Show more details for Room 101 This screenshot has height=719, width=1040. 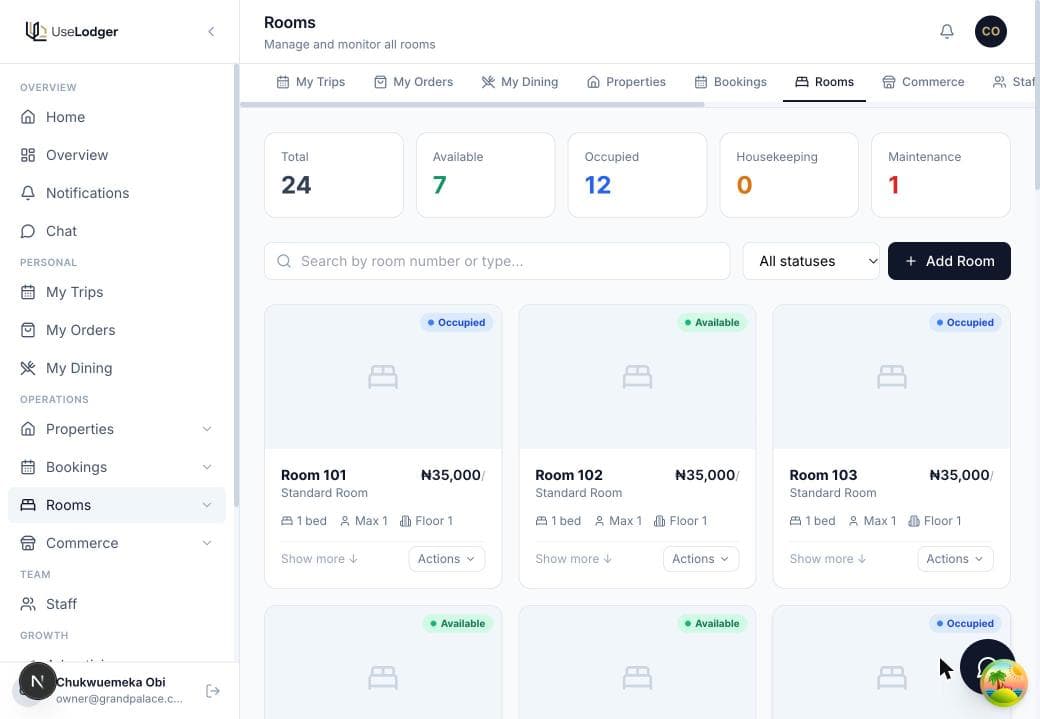coord(319,559)
